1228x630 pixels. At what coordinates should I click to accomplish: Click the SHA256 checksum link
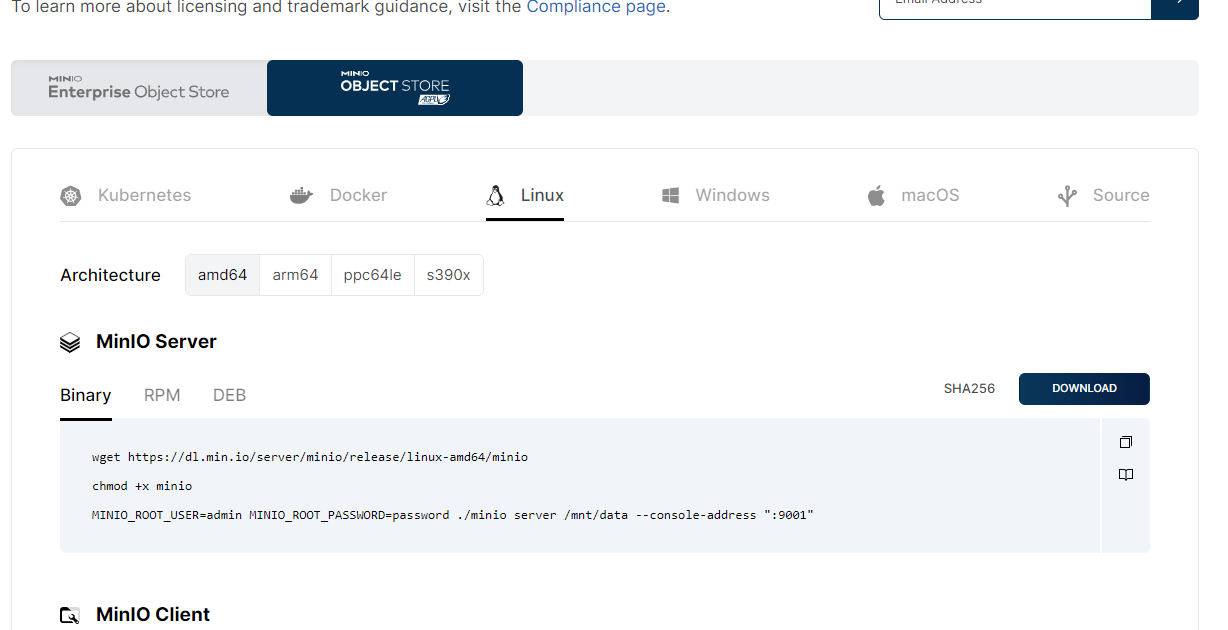969,388
